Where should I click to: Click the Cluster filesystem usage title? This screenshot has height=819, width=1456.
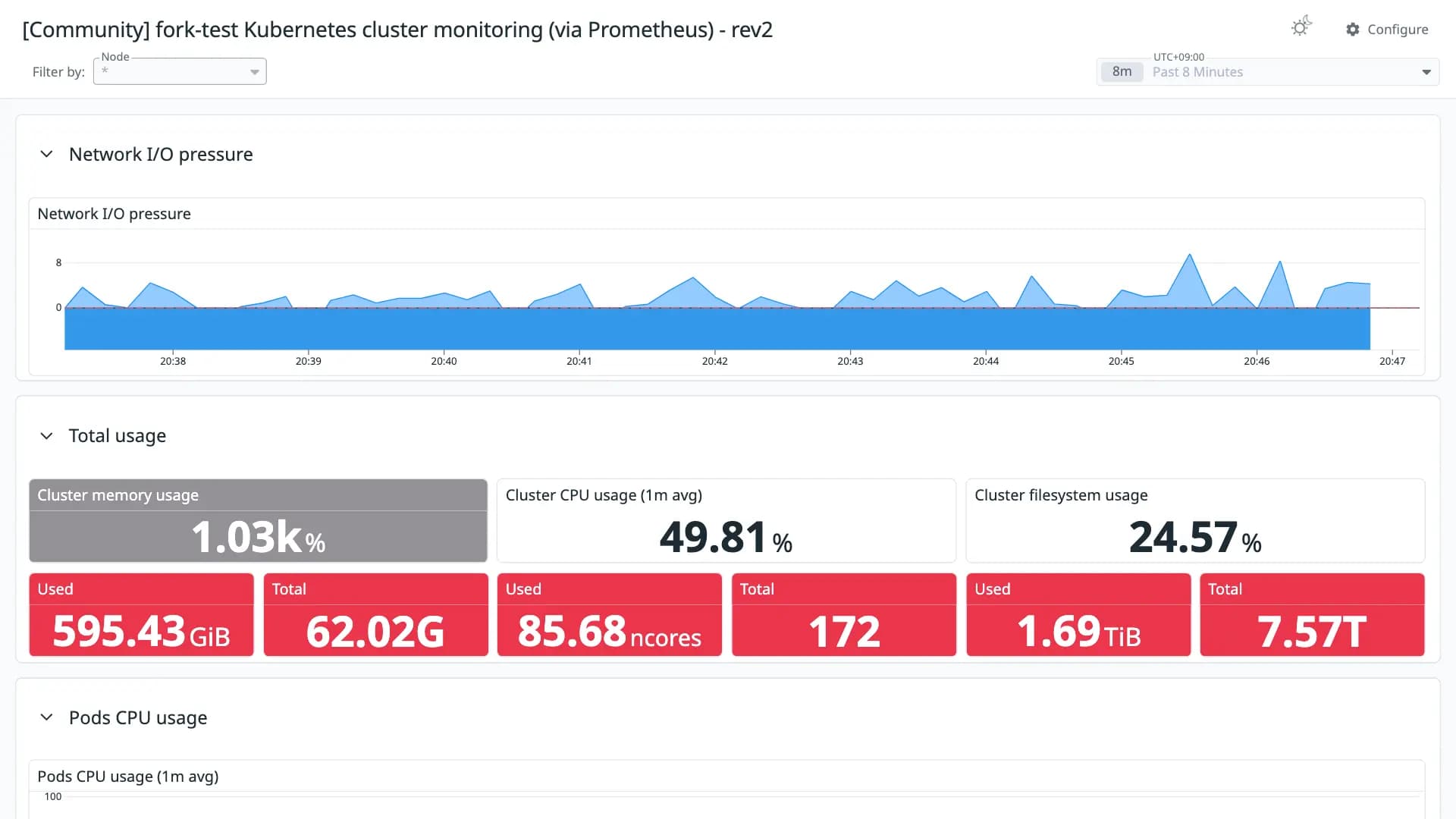click(x=1061, y=495)
